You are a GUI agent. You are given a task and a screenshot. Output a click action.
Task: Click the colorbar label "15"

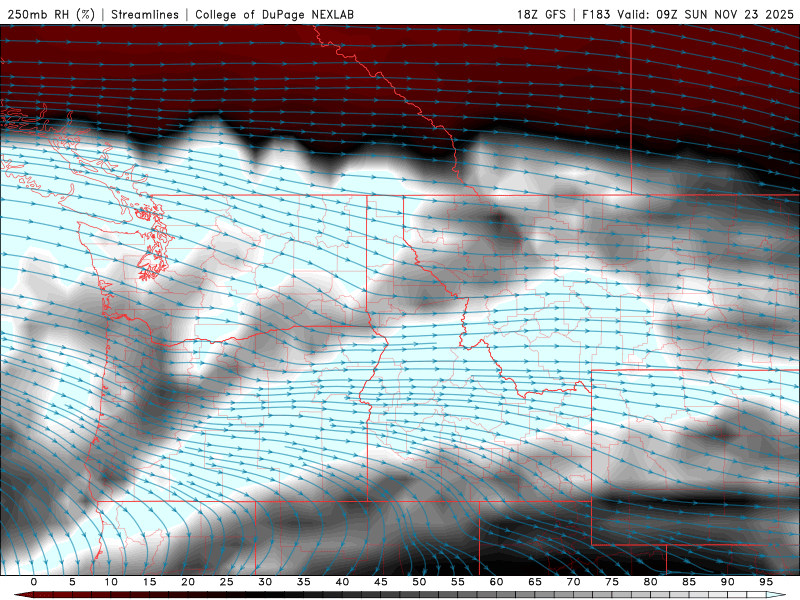point(149,582)
